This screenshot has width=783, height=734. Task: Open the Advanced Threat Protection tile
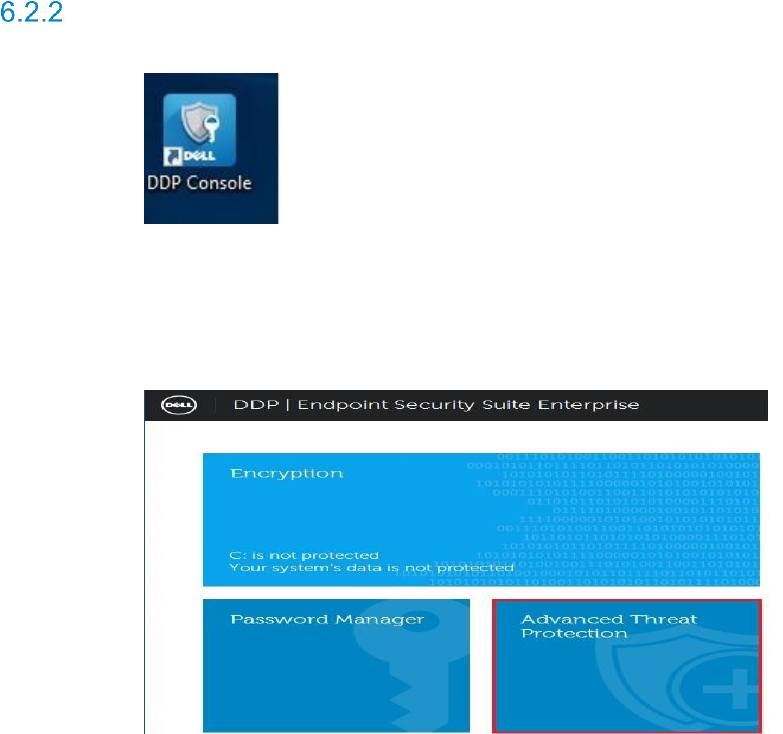627,666
